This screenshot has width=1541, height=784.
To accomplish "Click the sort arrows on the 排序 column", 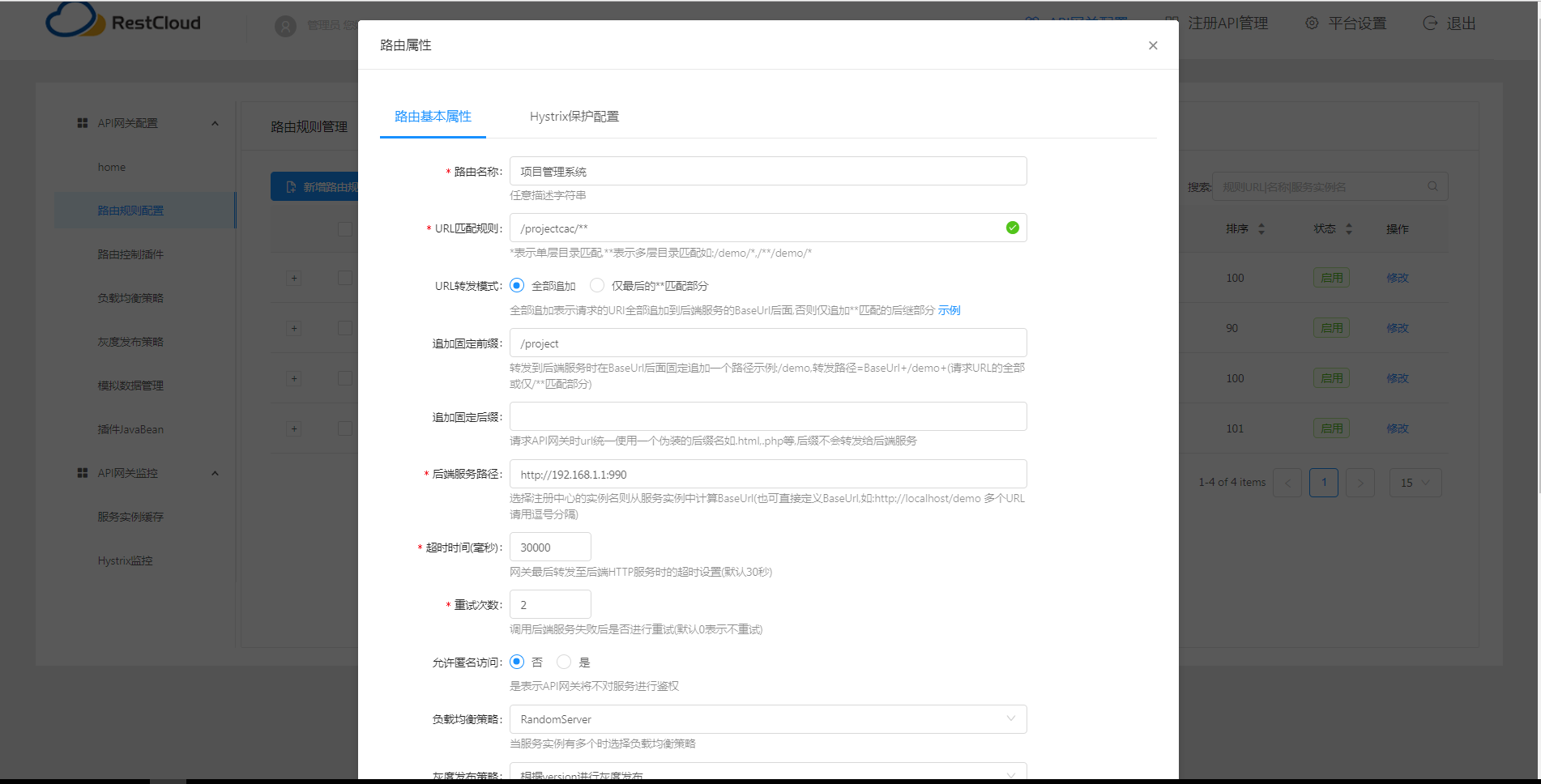I will [1261, 228].
